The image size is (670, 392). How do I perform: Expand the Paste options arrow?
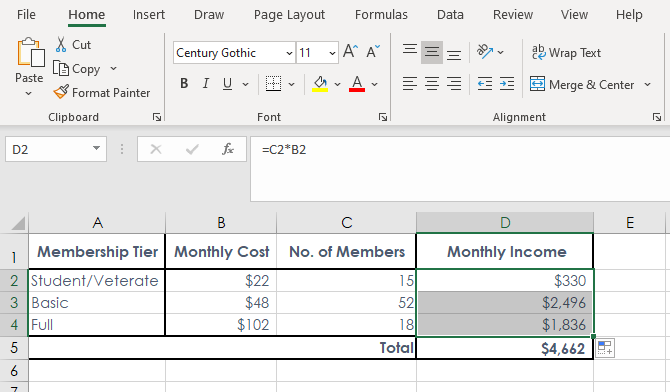(x=29, y=93)
